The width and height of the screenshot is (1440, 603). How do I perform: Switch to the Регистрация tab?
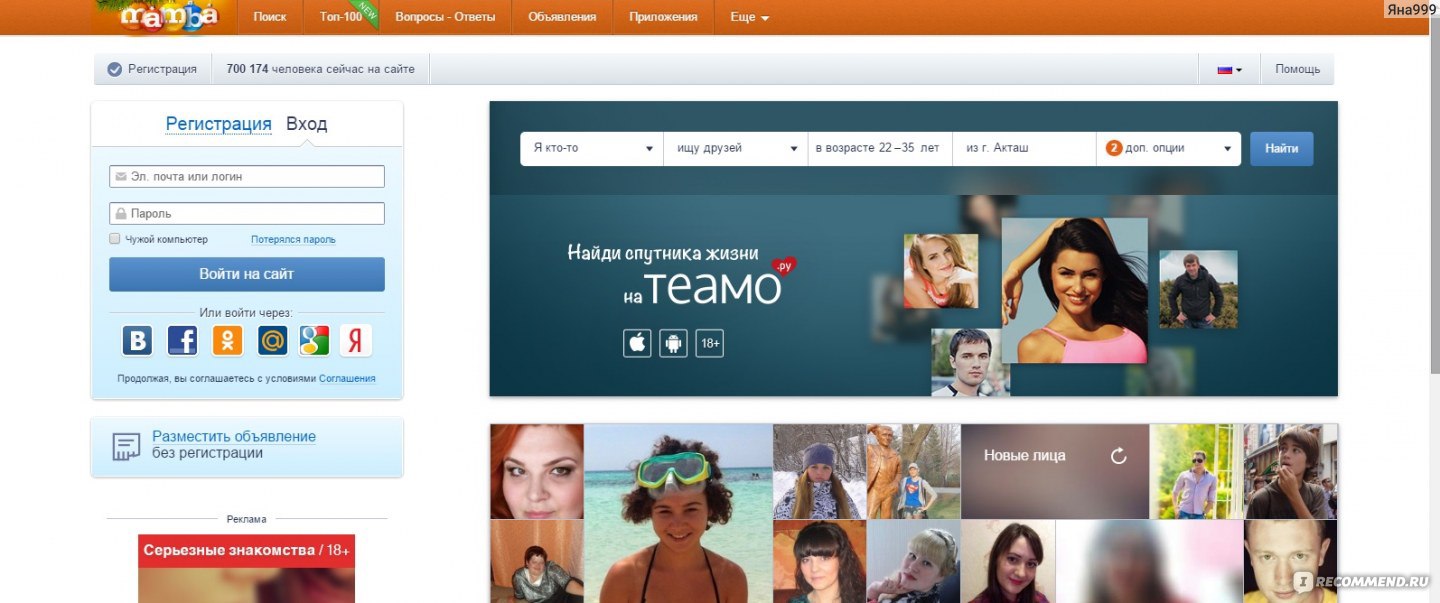pyautogui.click(x=218, y=124)
